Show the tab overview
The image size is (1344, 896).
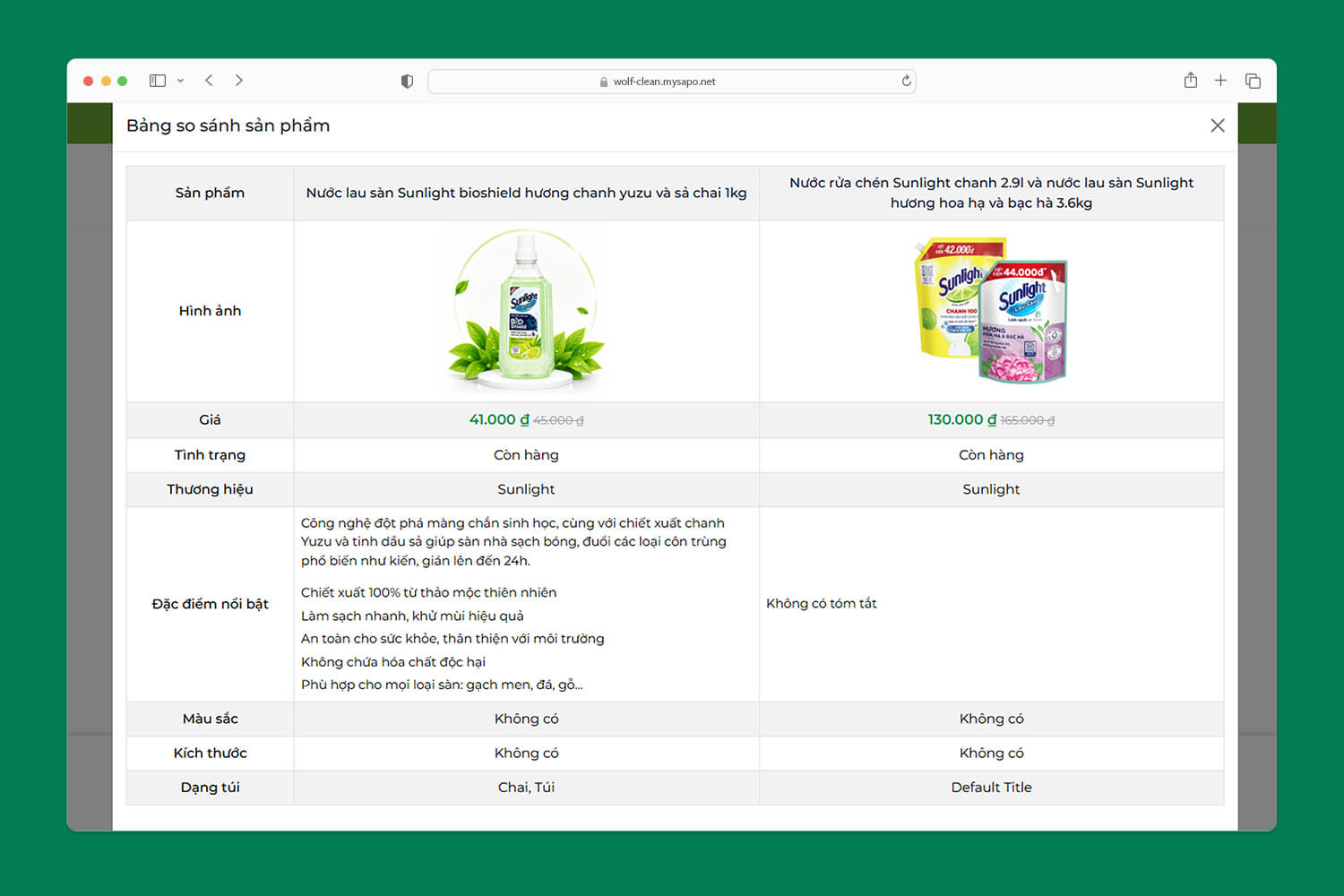[1253, 81]
